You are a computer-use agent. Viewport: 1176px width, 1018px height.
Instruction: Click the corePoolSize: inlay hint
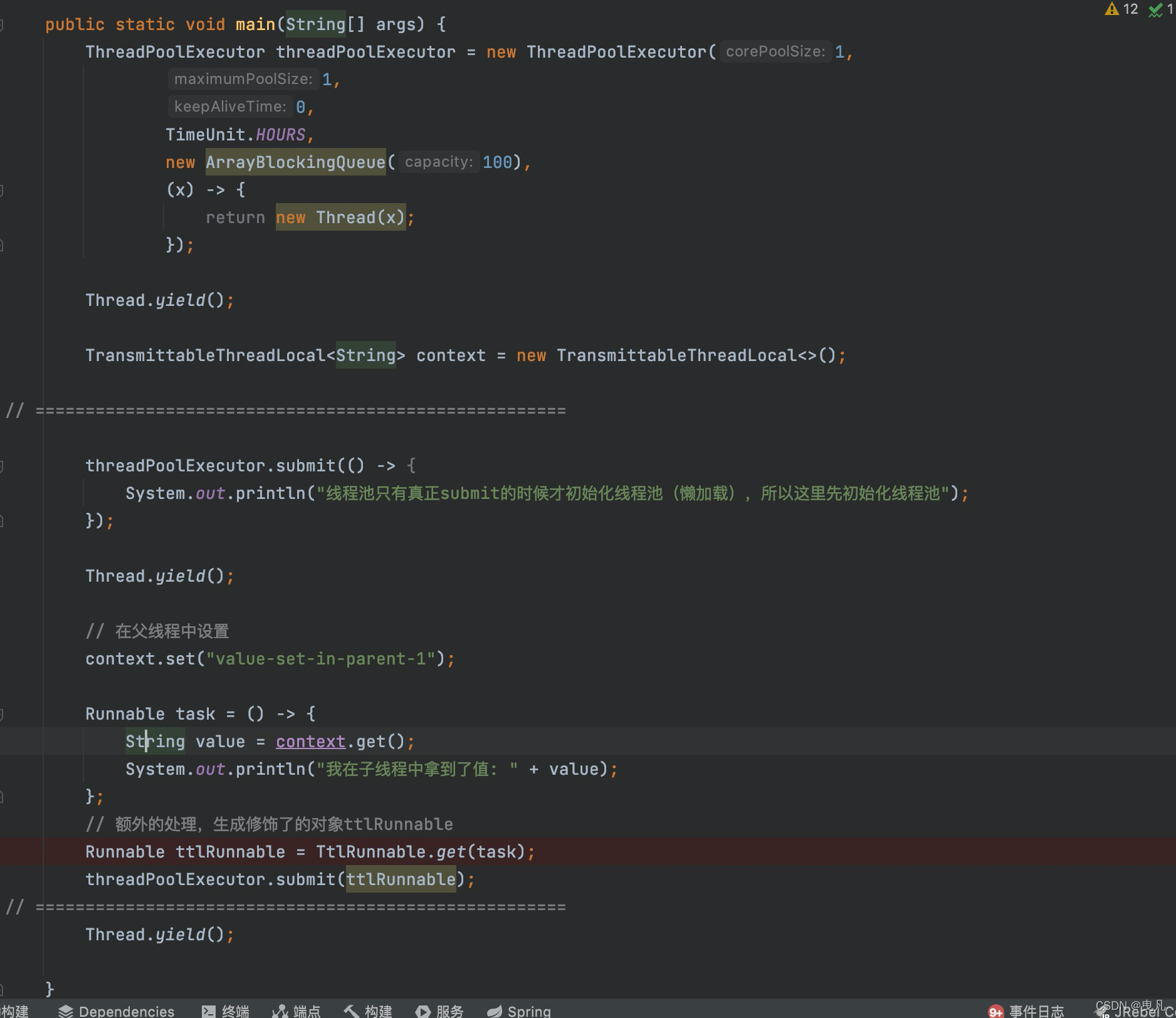[775, 51]
